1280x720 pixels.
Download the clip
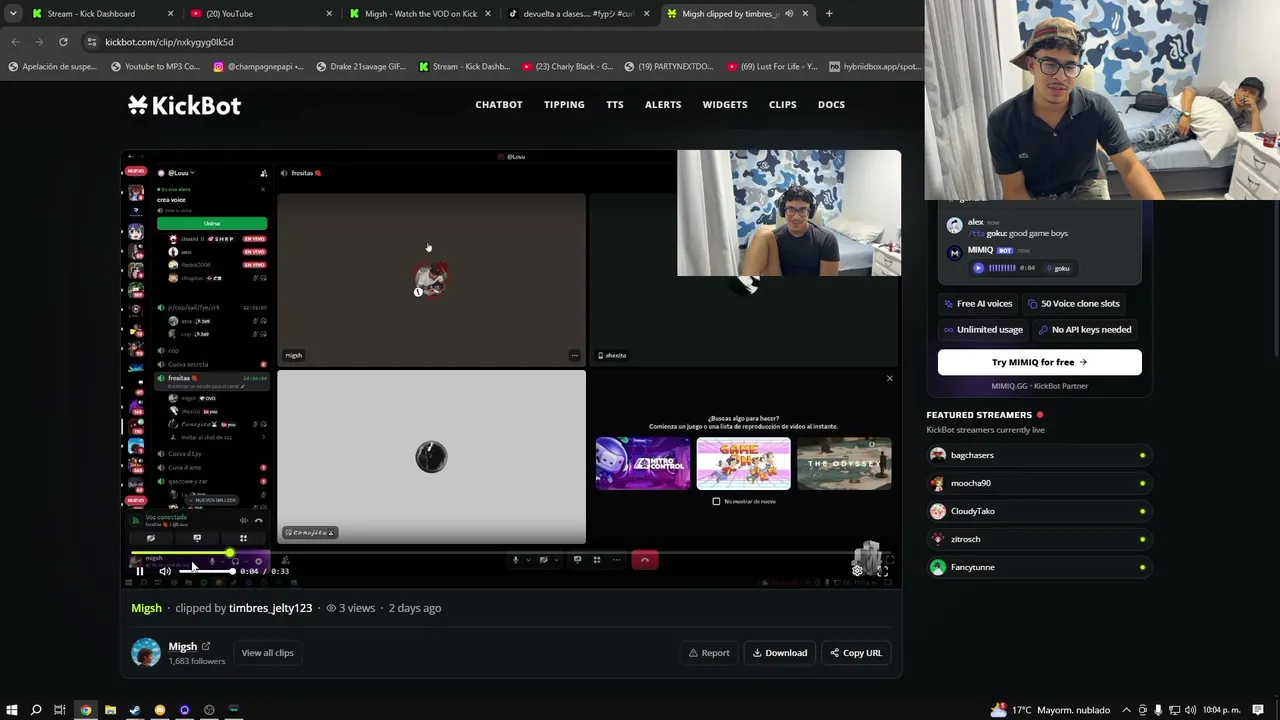[x=780, y=653]
